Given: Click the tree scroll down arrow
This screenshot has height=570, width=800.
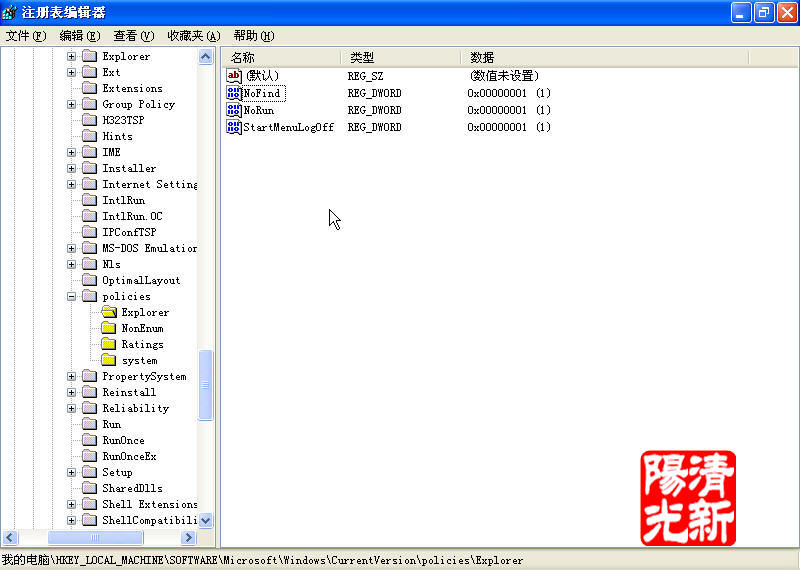Looking at the screenshot, I should click(x=206, y=521).
